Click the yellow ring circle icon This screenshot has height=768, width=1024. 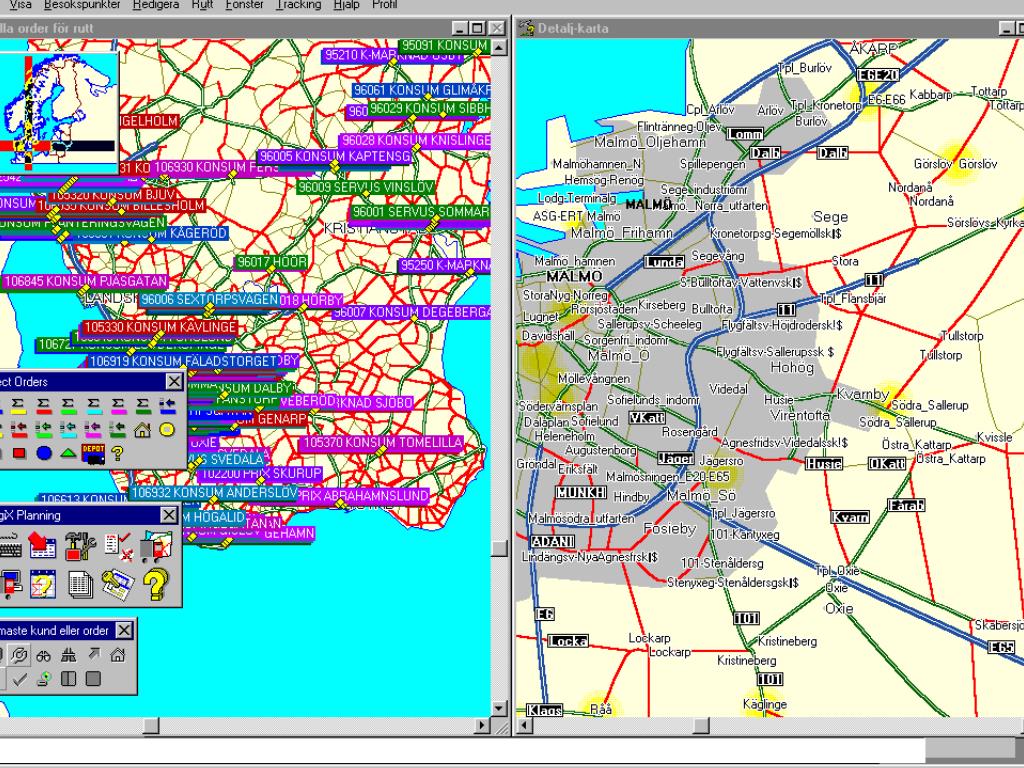167,430
